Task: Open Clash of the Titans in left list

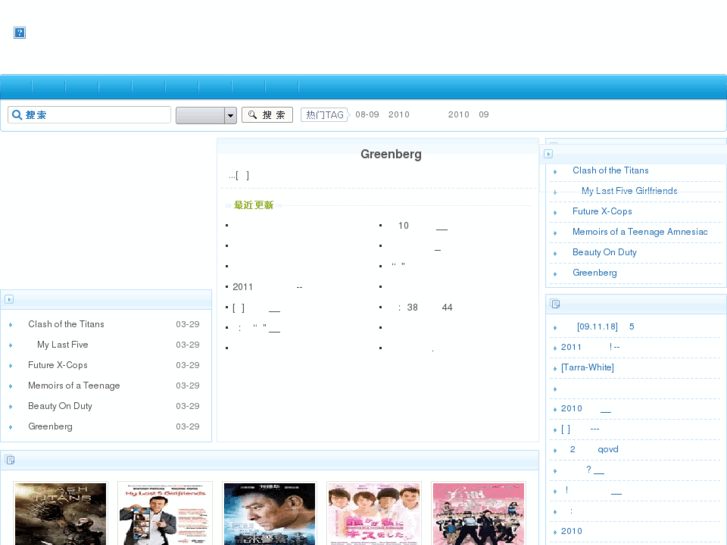Action: (x=66, y=324)
